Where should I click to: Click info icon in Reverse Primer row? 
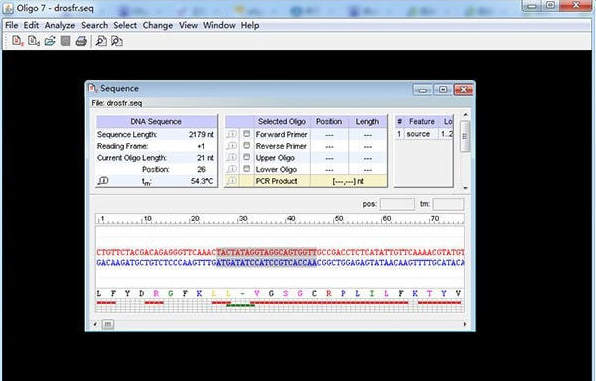tap(231, 146)
